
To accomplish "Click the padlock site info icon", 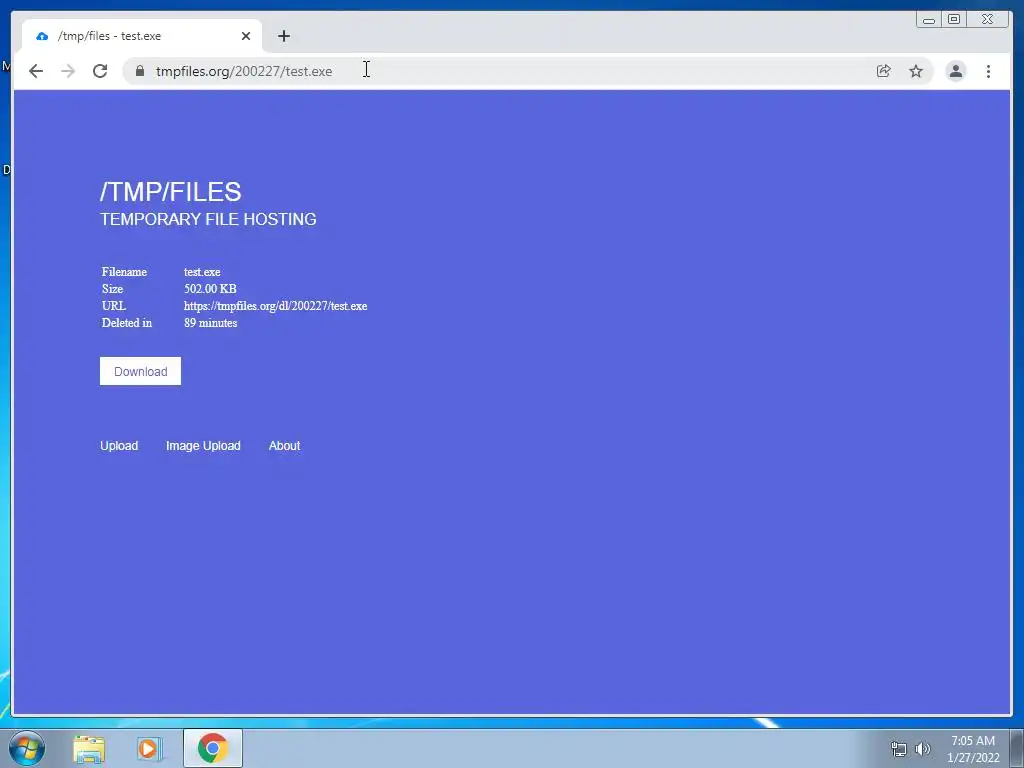I will tap(140, 71).
